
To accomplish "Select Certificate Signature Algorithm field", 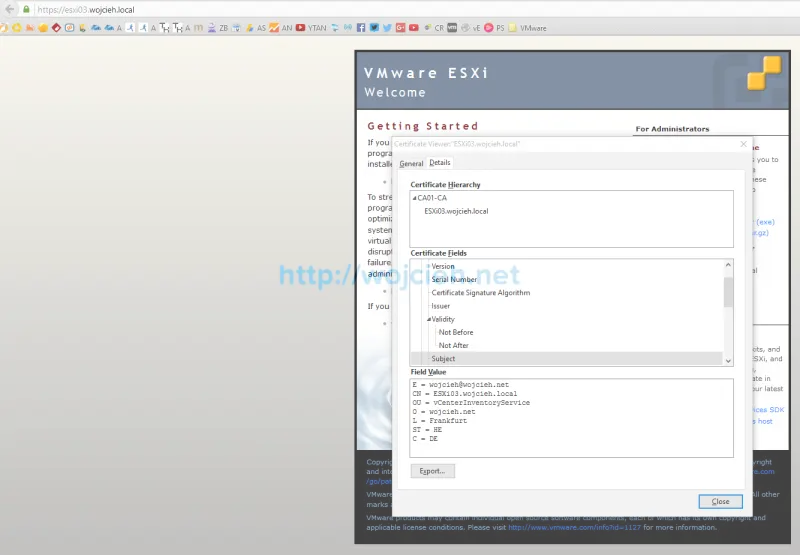I will point(481,293).
